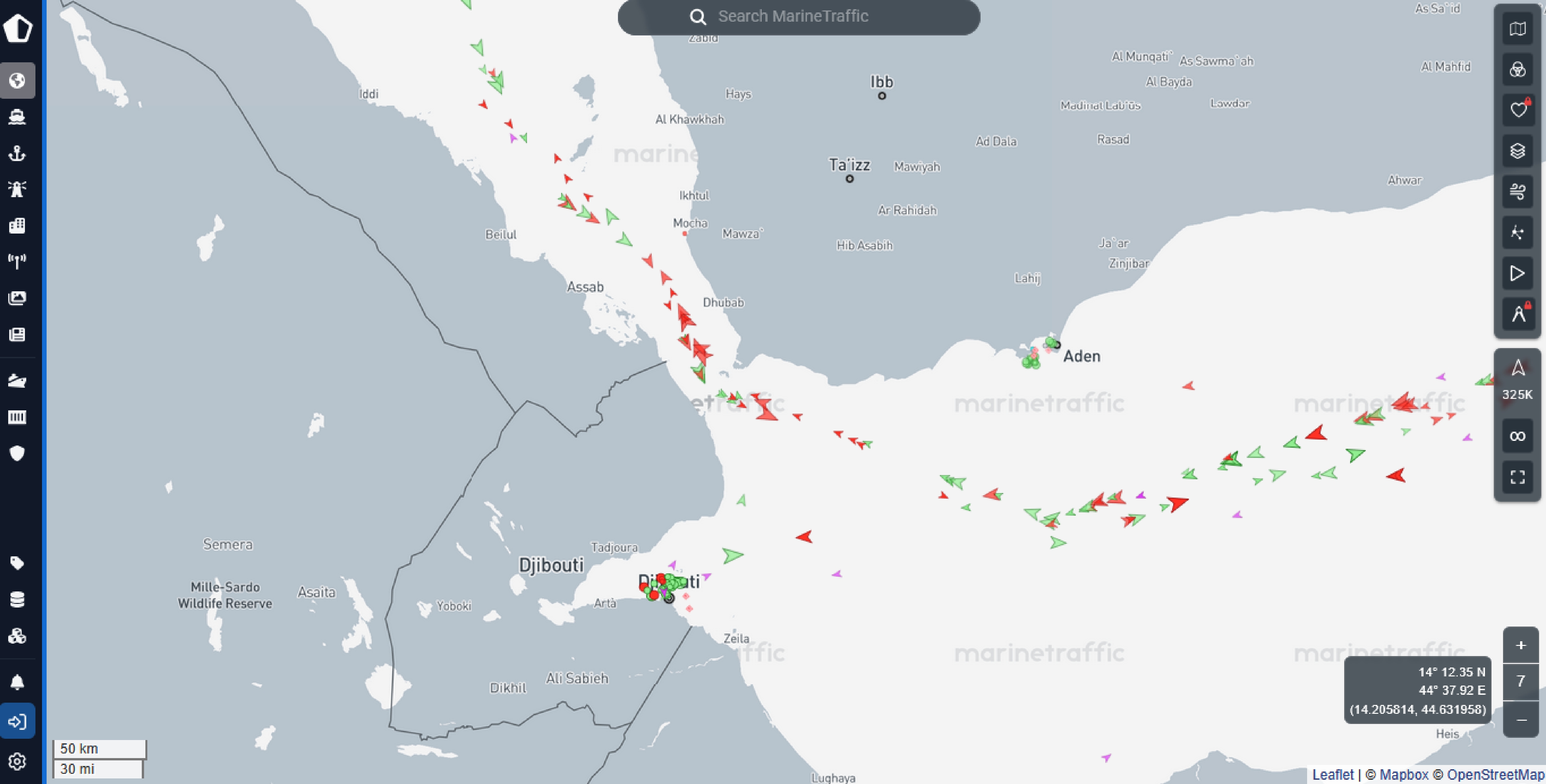Open the Photos gallery icon
1546x784 pixels.
pyautogui.click(x=17, y=298)
